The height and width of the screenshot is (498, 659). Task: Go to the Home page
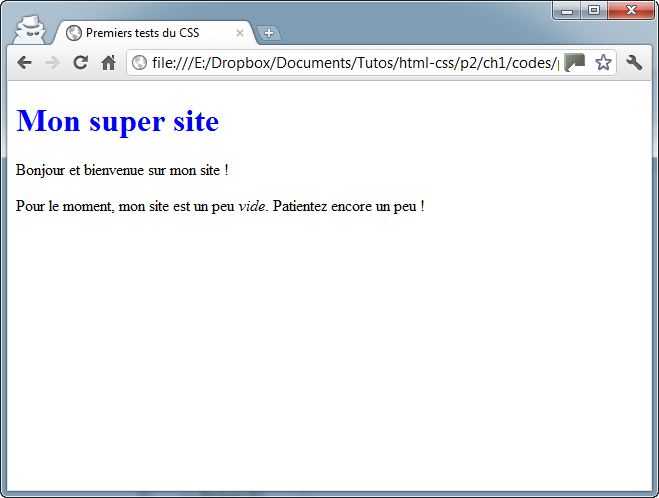coord(109,62)
